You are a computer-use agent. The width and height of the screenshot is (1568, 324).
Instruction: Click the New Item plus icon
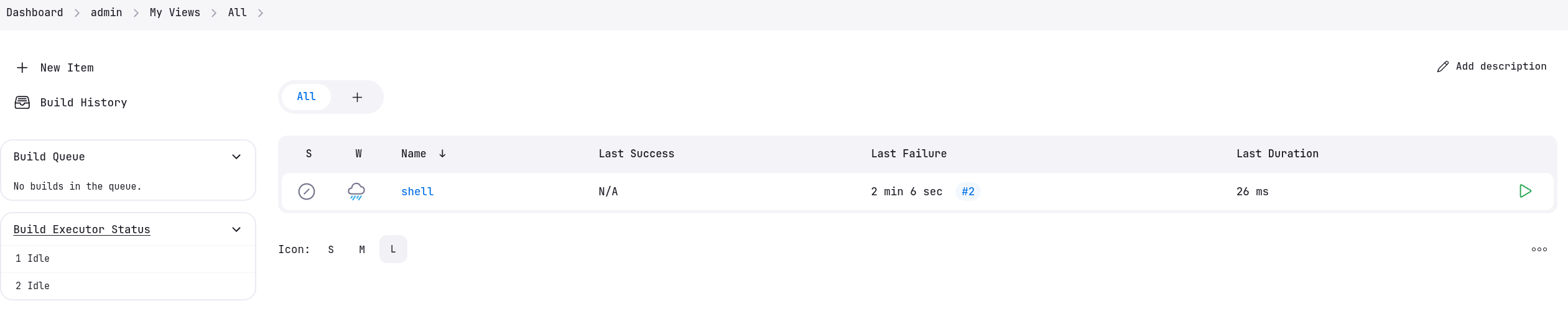22,68
